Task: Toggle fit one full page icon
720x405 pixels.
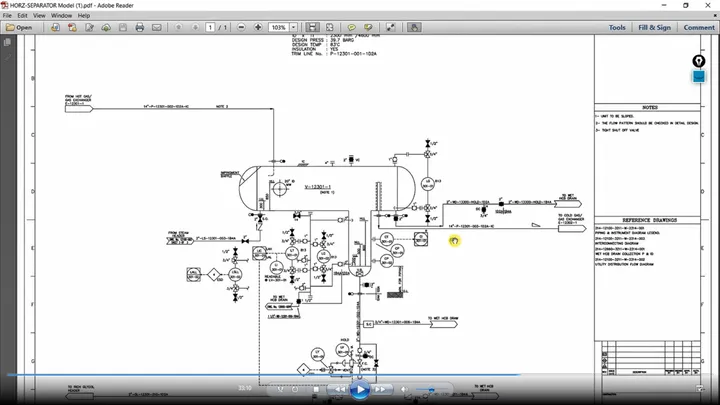Action: [329, 28]
